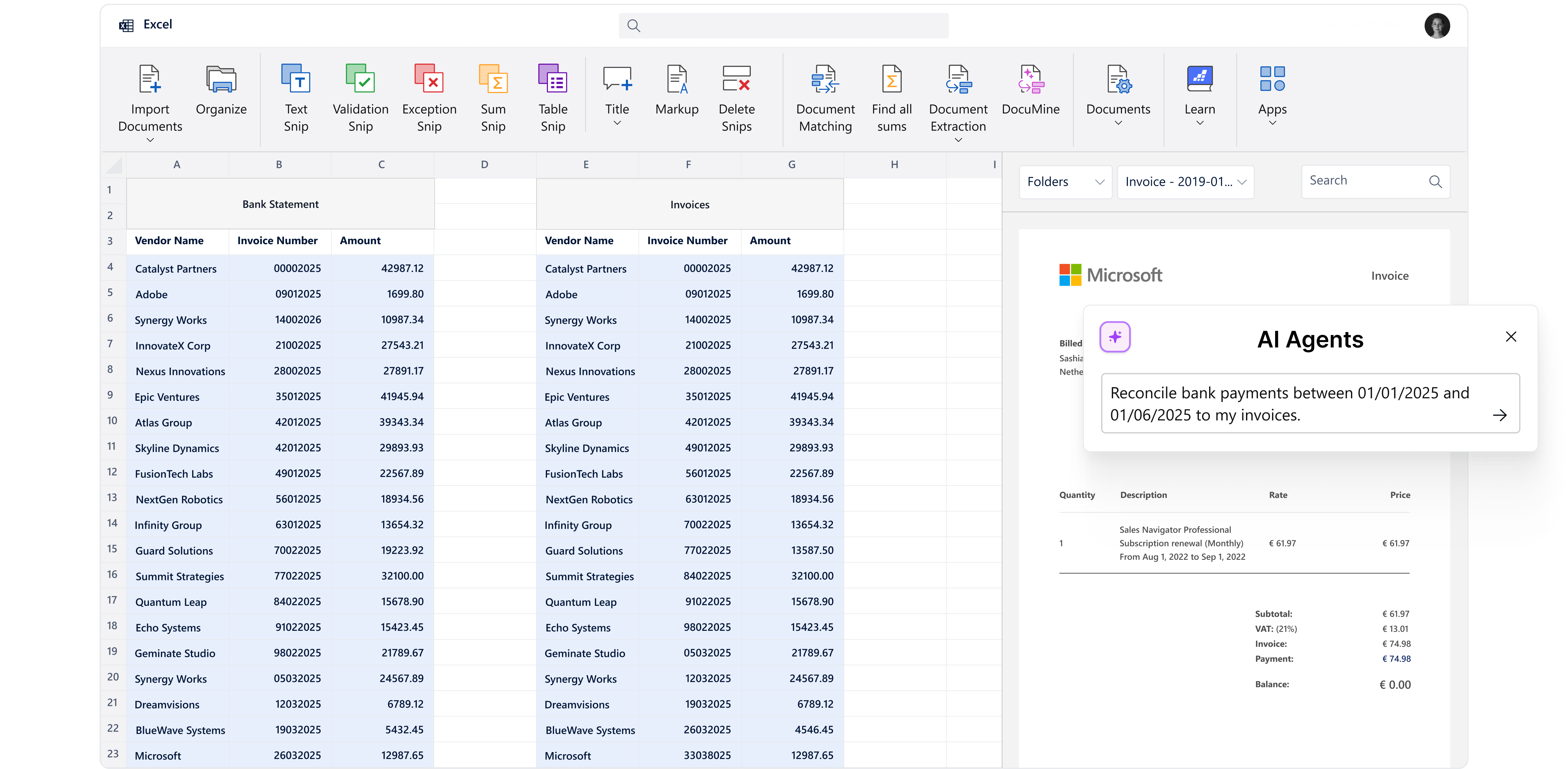
Task: Submit the AI Agents prompt arrow
Action: pyautogui.click(x=1500, y=415)
